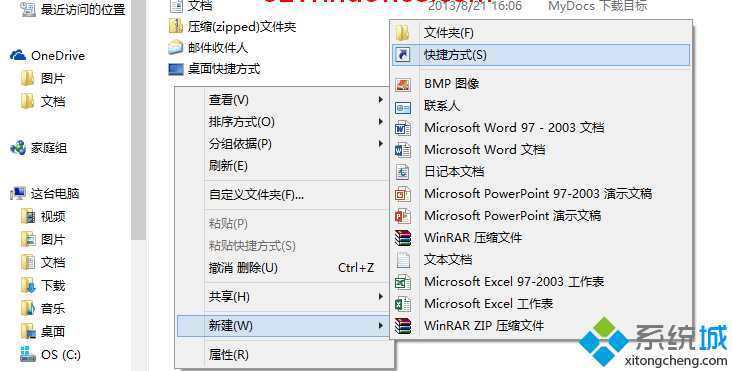Select Microsoft Excel 工作表 label
The width and height of the screenshot is (732, 371).
pos(488,304)
